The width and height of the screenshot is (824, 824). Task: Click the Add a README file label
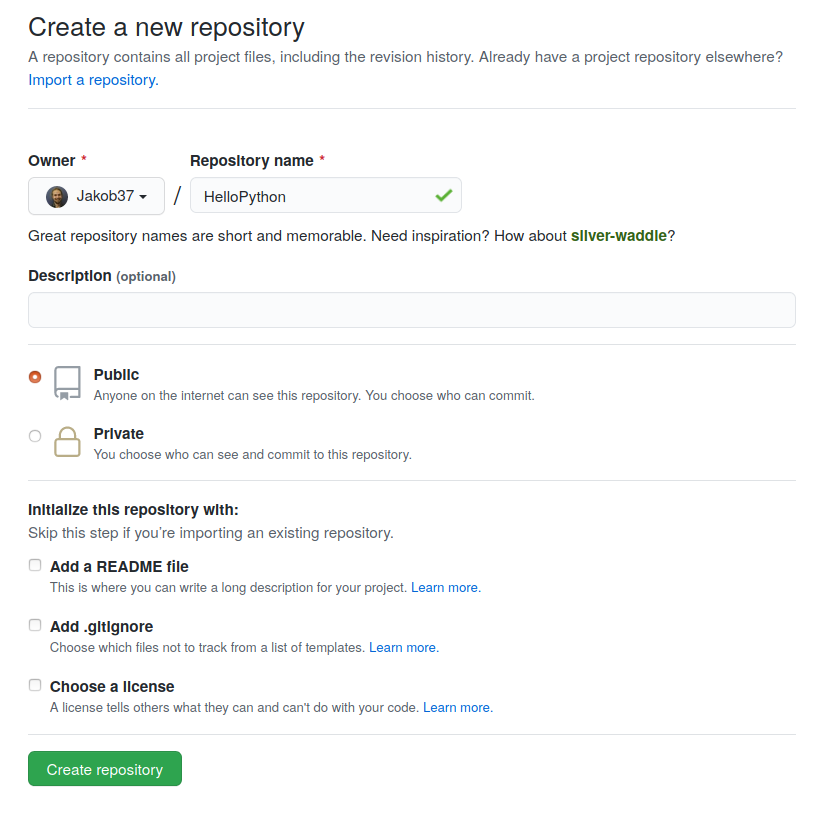[x=119, y=566]
